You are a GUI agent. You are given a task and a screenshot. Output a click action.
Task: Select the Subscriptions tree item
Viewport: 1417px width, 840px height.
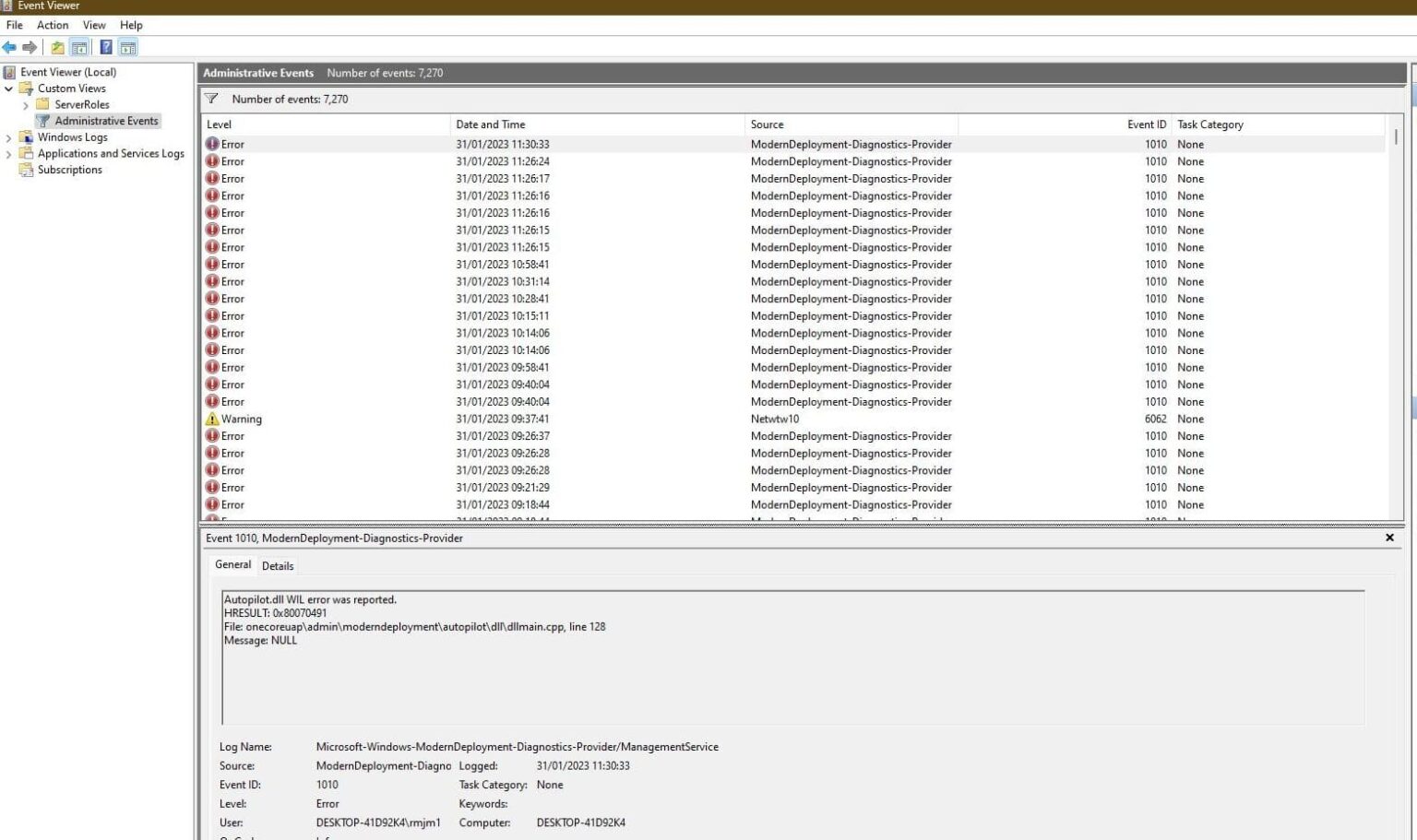(69, 170)
